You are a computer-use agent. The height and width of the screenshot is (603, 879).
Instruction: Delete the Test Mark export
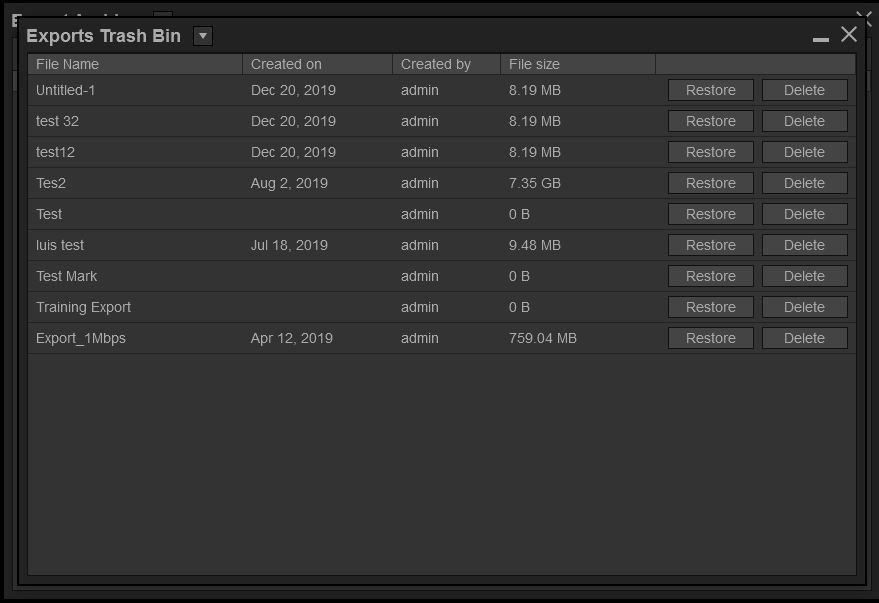pos(804,276)
